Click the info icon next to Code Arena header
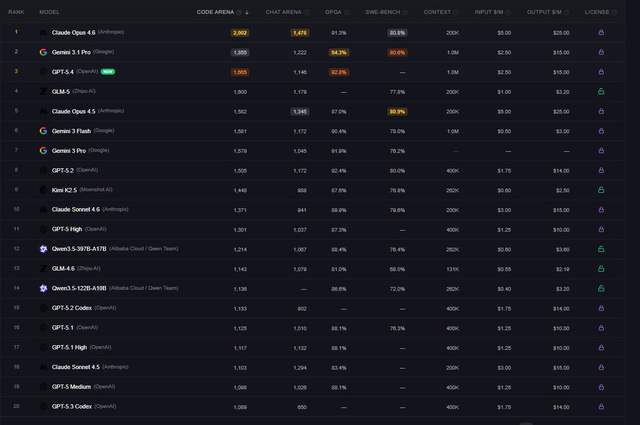Image resolution: width=640 pixels, height=425 pixels. pyautogui.click(x=239, y=12)
